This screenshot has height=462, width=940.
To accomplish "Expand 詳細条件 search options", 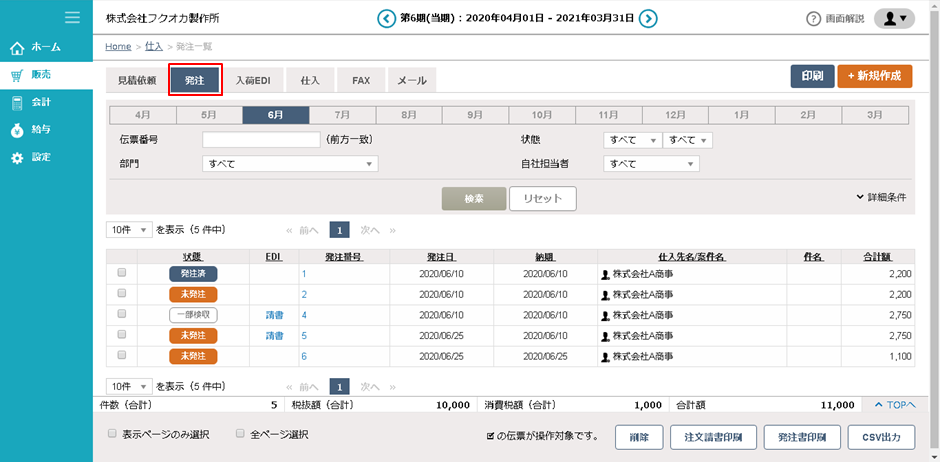I will click(x=881, y=198).
